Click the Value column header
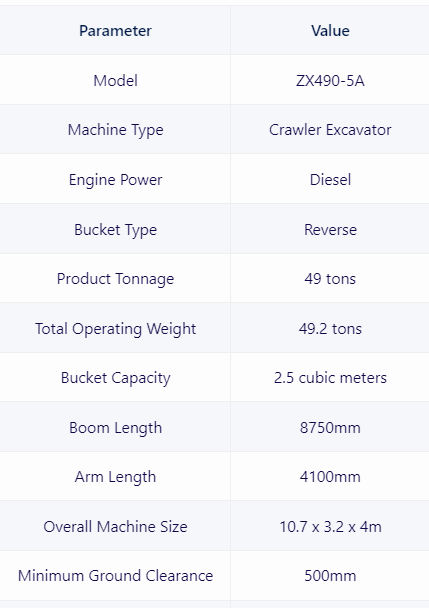 pyautogui.click(x=330, y=31)
